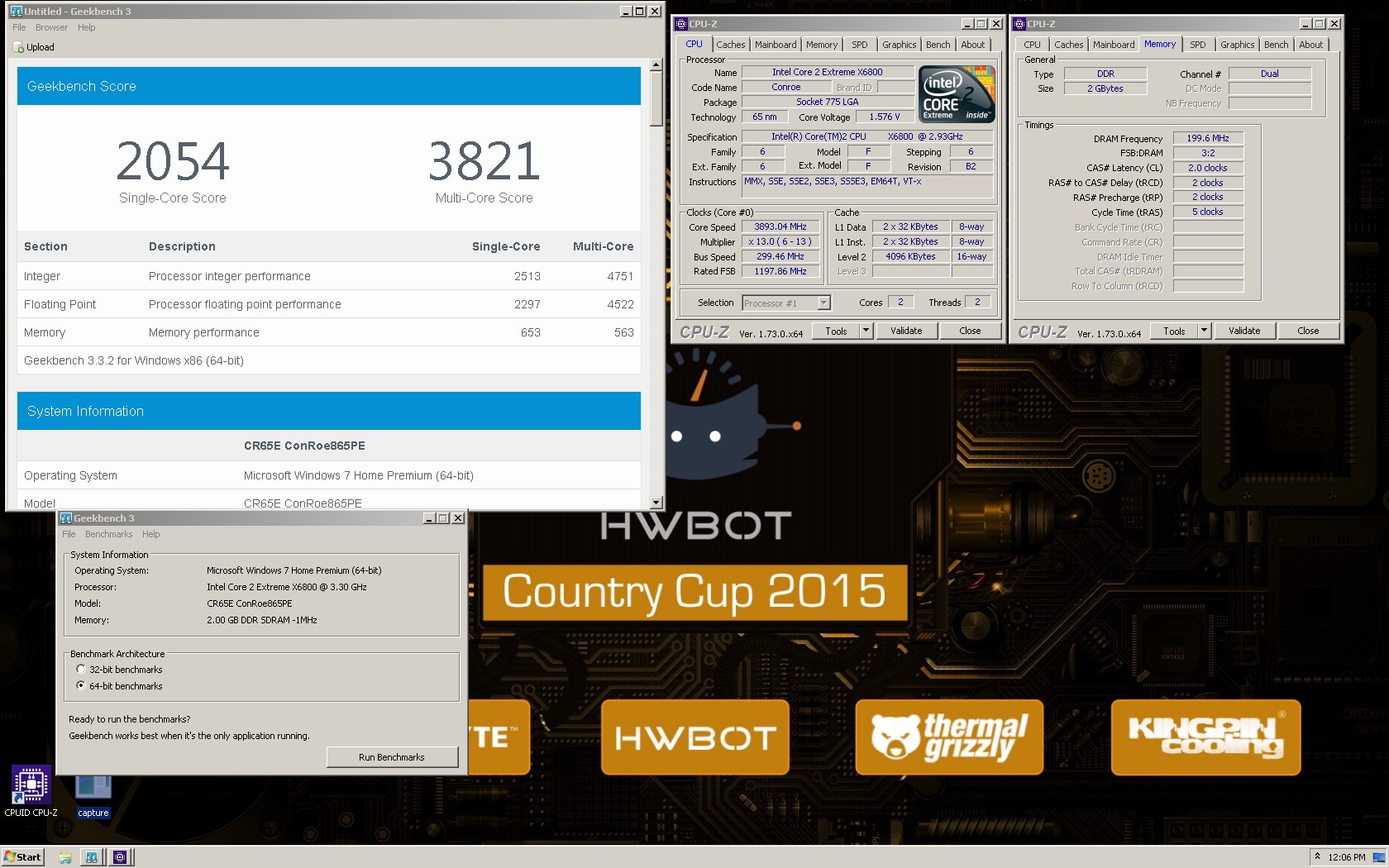Click the DRAM Frequency 199.6 MHz field
1389x868 pixels.
(1208, 139)
